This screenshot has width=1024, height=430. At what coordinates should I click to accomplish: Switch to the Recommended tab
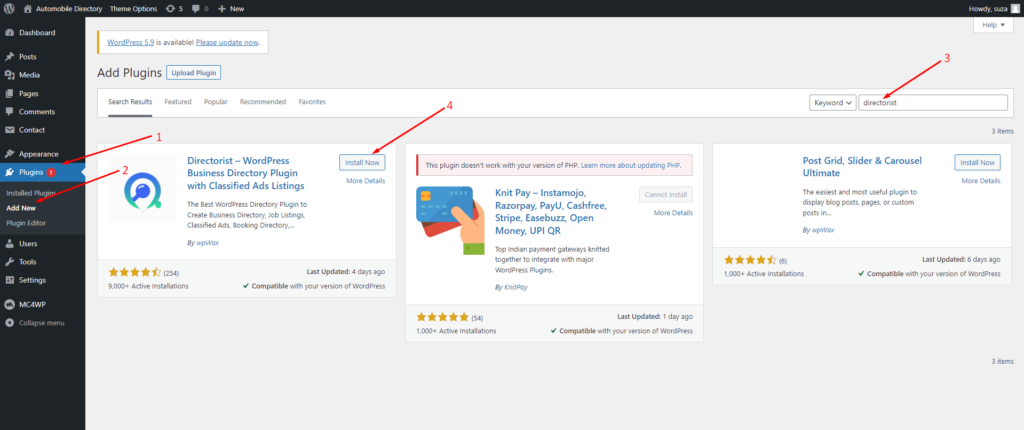263,102
